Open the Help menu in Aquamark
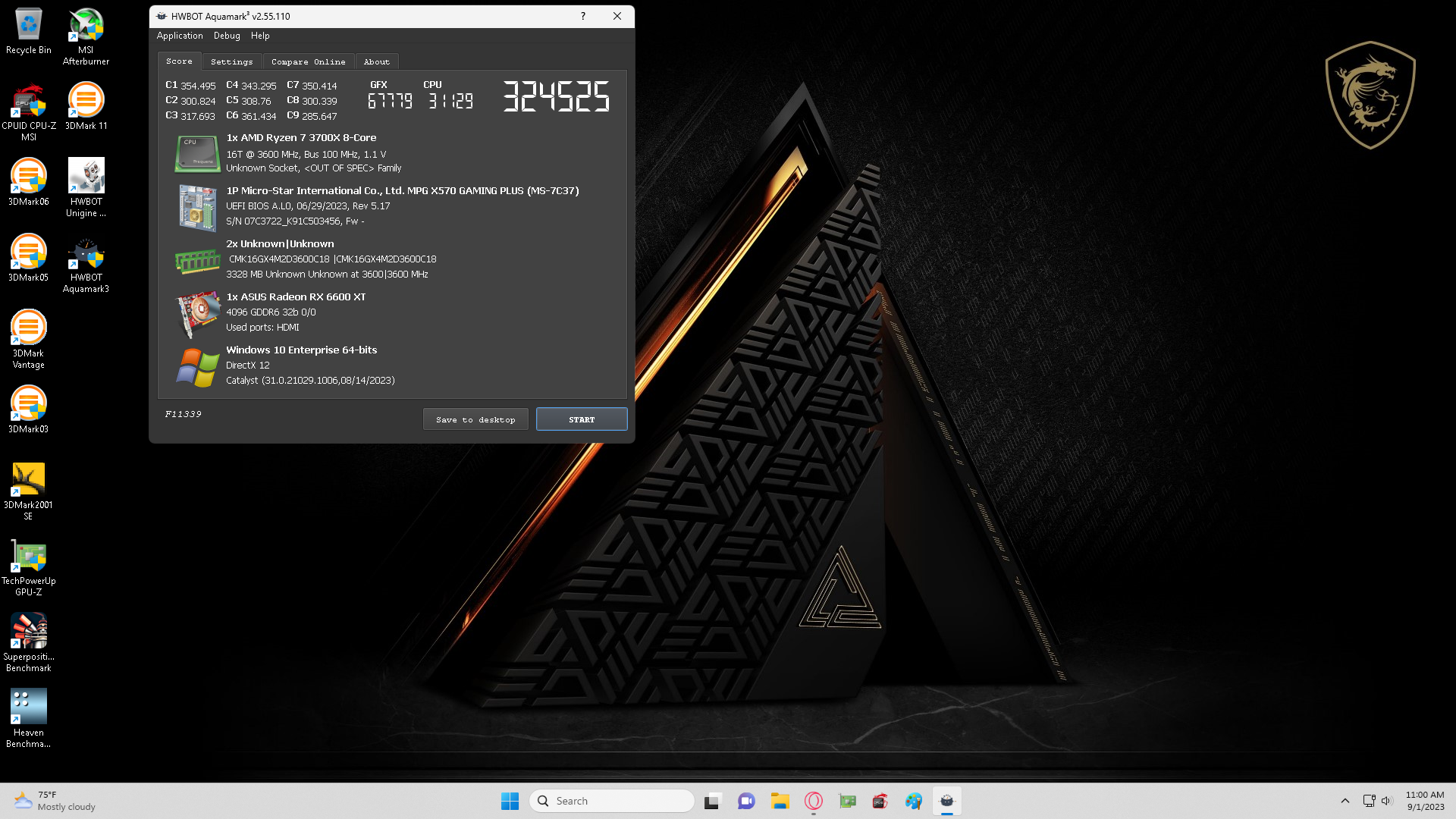The image size is (1456, 819). click(x=260, y=36)
